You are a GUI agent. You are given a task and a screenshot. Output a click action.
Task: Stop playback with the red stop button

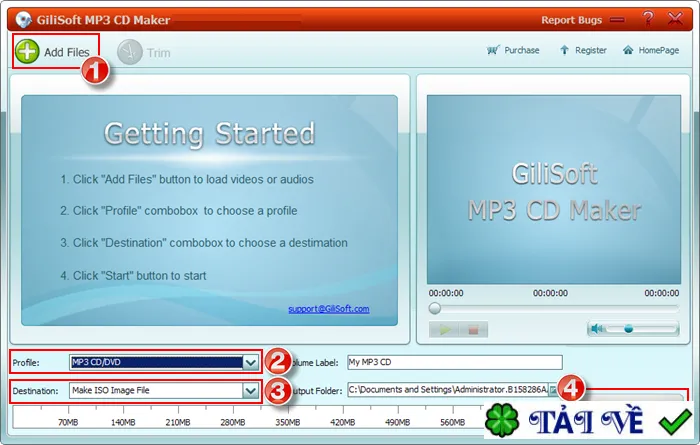pos(473,330)
